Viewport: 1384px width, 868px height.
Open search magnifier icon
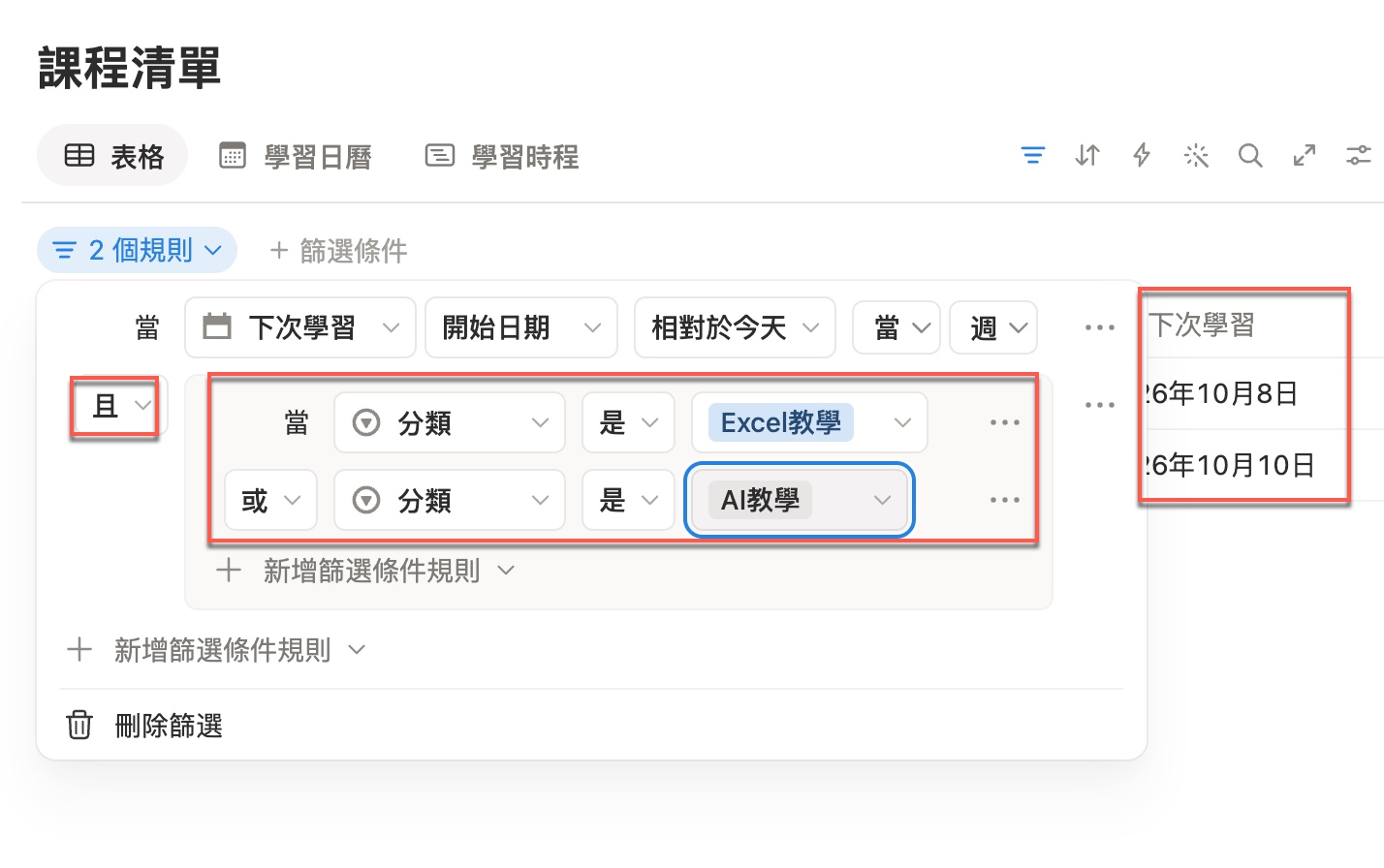1250,155
